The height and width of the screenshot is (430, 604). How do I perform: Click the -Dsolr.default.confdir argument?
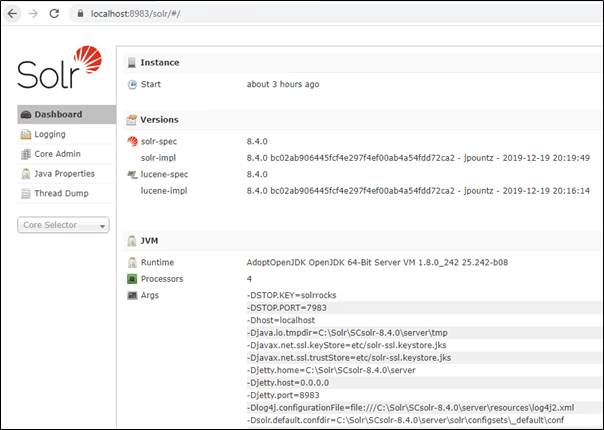tap(405, 420)
